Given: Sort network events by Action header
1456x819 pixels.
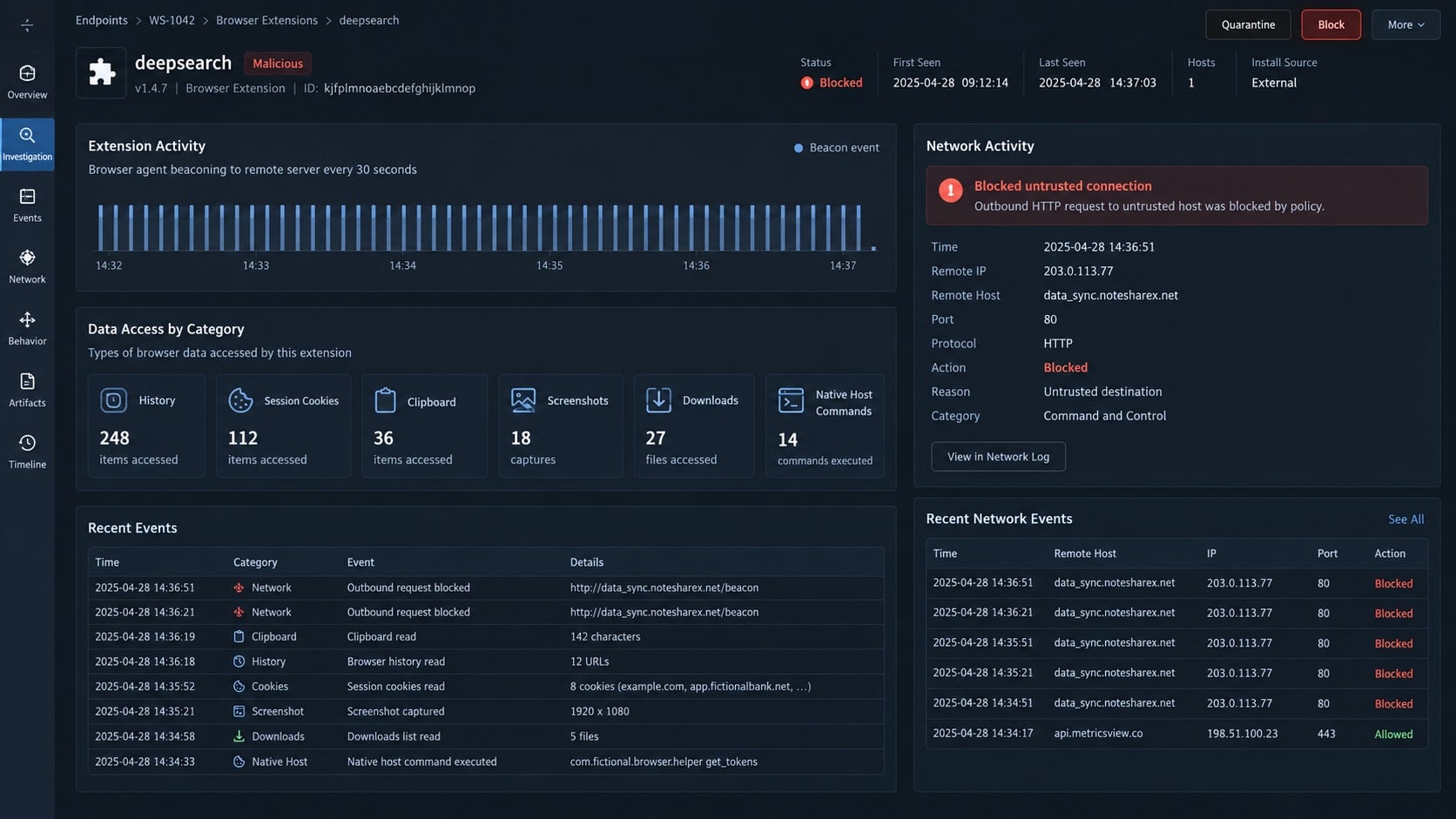Looking at the screenshot, I should click(1389, 554).
